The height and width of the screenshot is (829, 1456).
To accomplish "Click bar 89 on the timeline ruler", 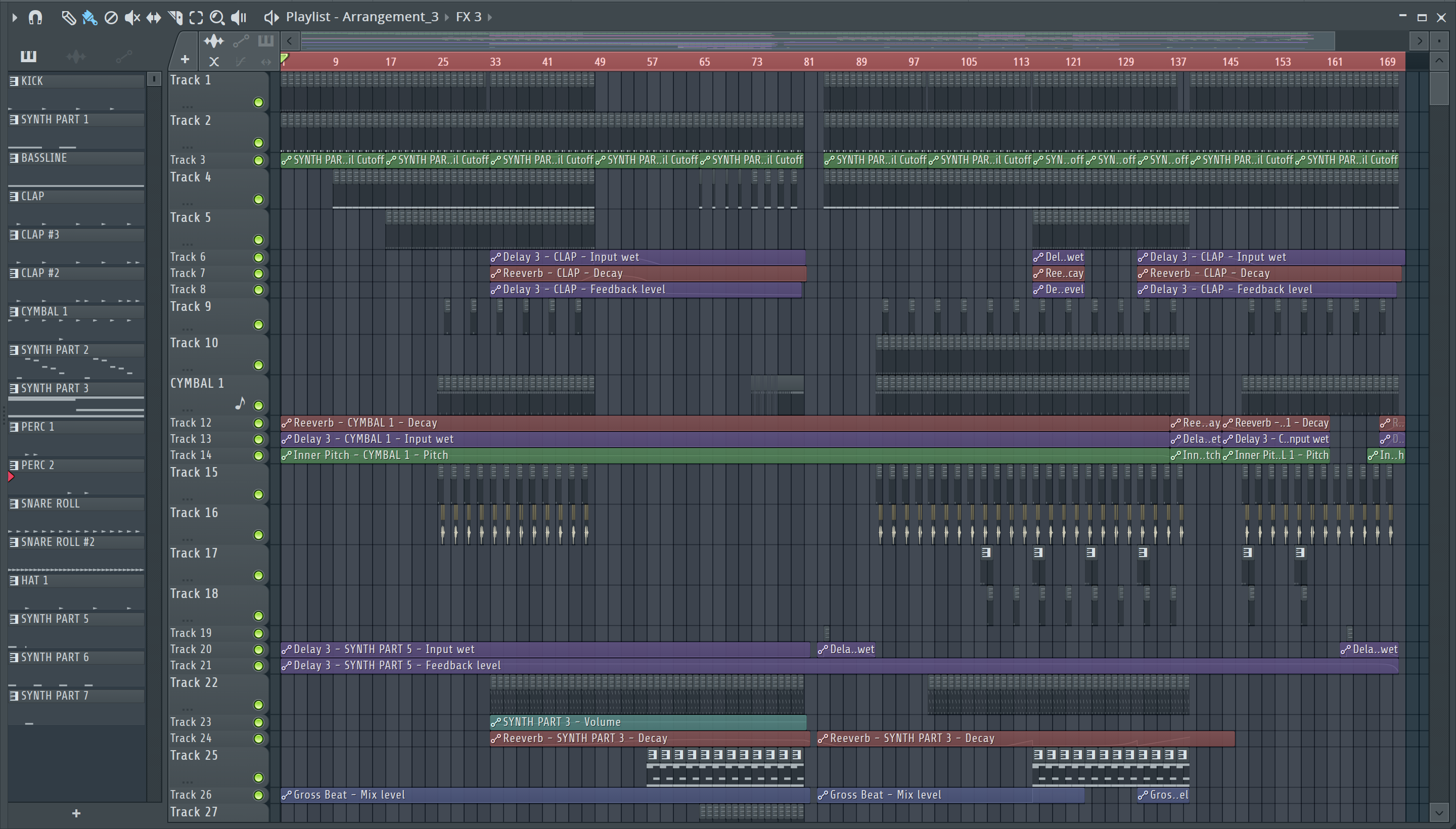I will 861,62.
